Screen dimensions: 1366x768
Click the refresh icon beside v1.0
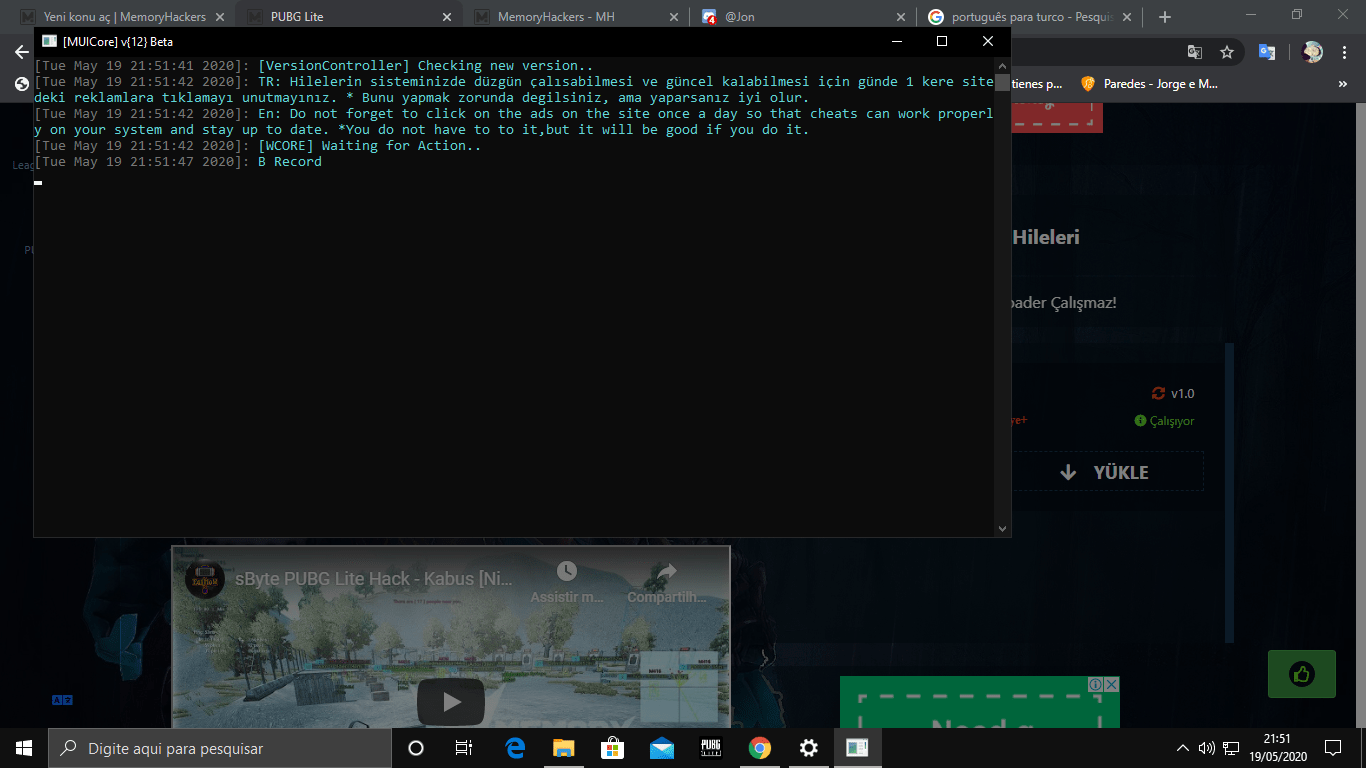[1158, 394]
